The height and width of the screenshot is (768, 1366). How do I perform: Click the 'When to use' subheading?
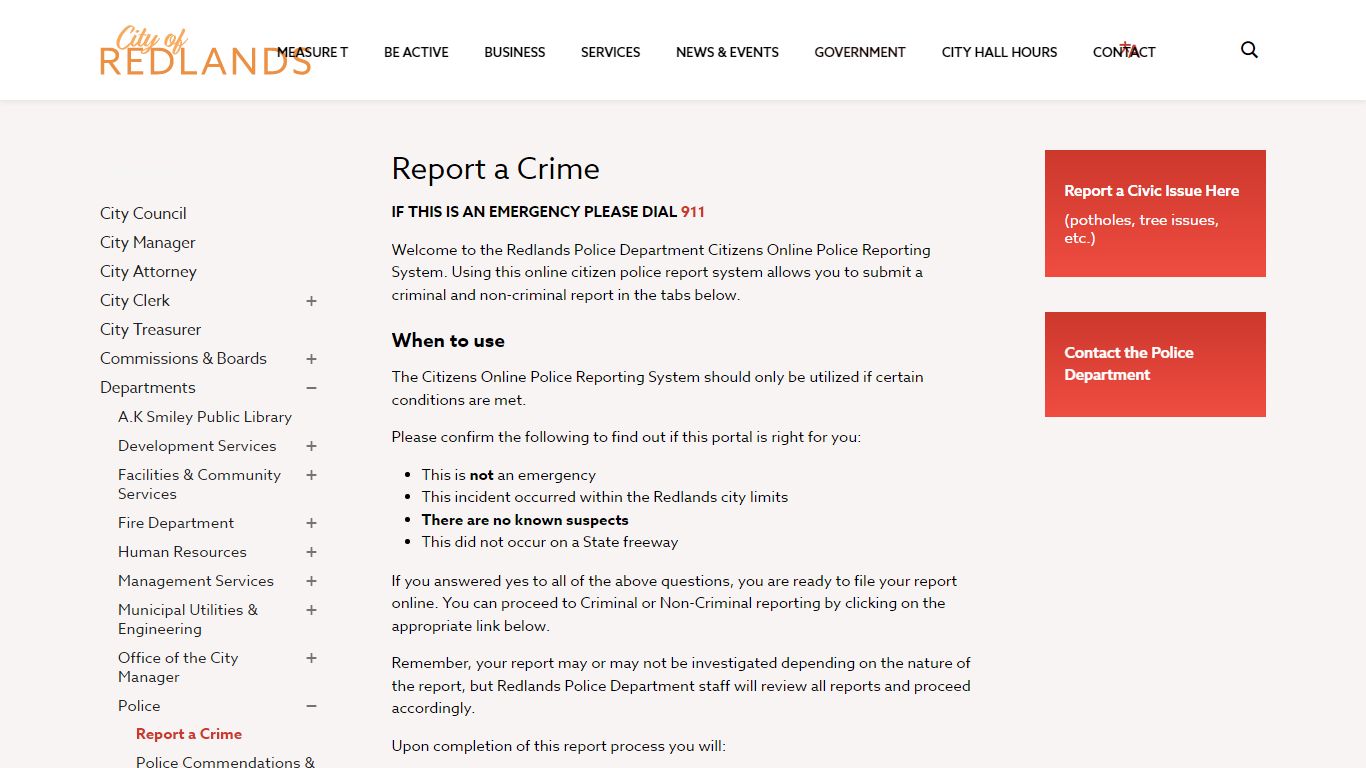448,341
